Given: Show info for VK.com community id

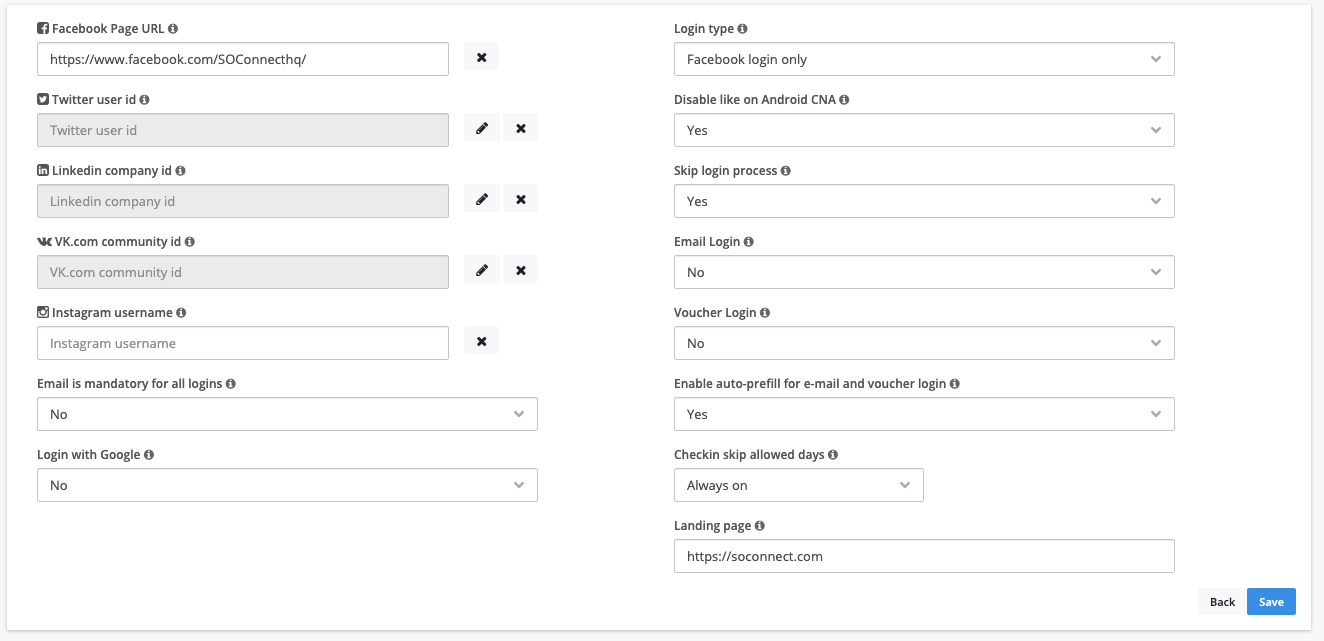Looking at the screenshot, I should [x=190, y=242].
